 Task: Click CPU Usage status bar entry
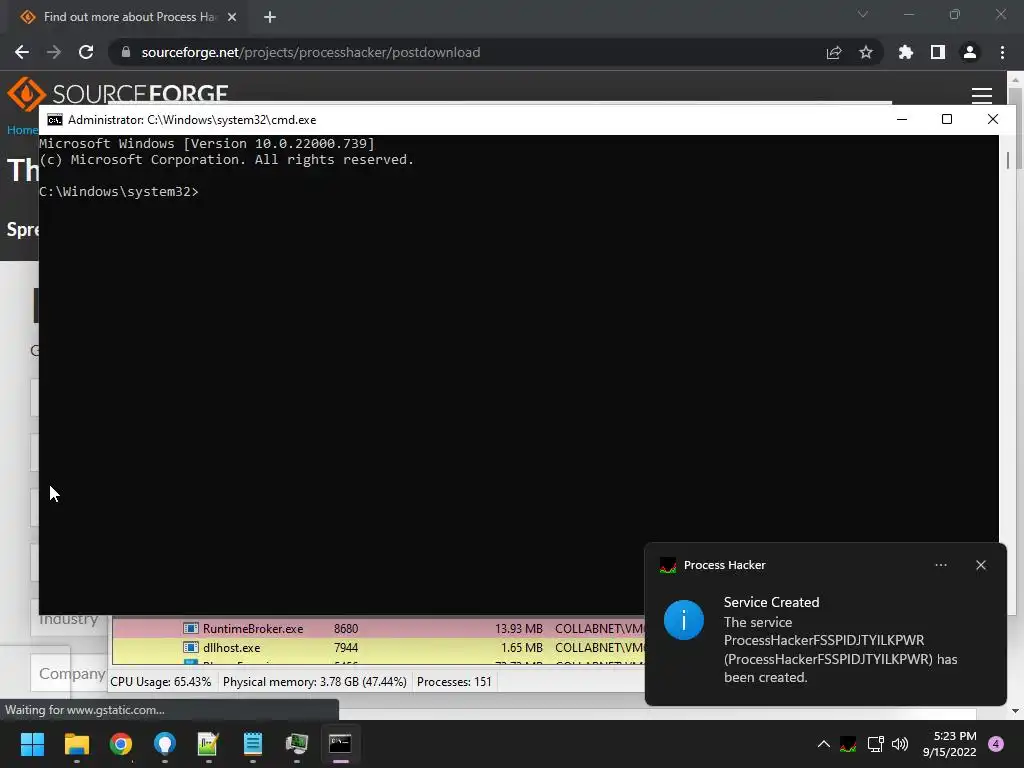click(x=161, y=682)
